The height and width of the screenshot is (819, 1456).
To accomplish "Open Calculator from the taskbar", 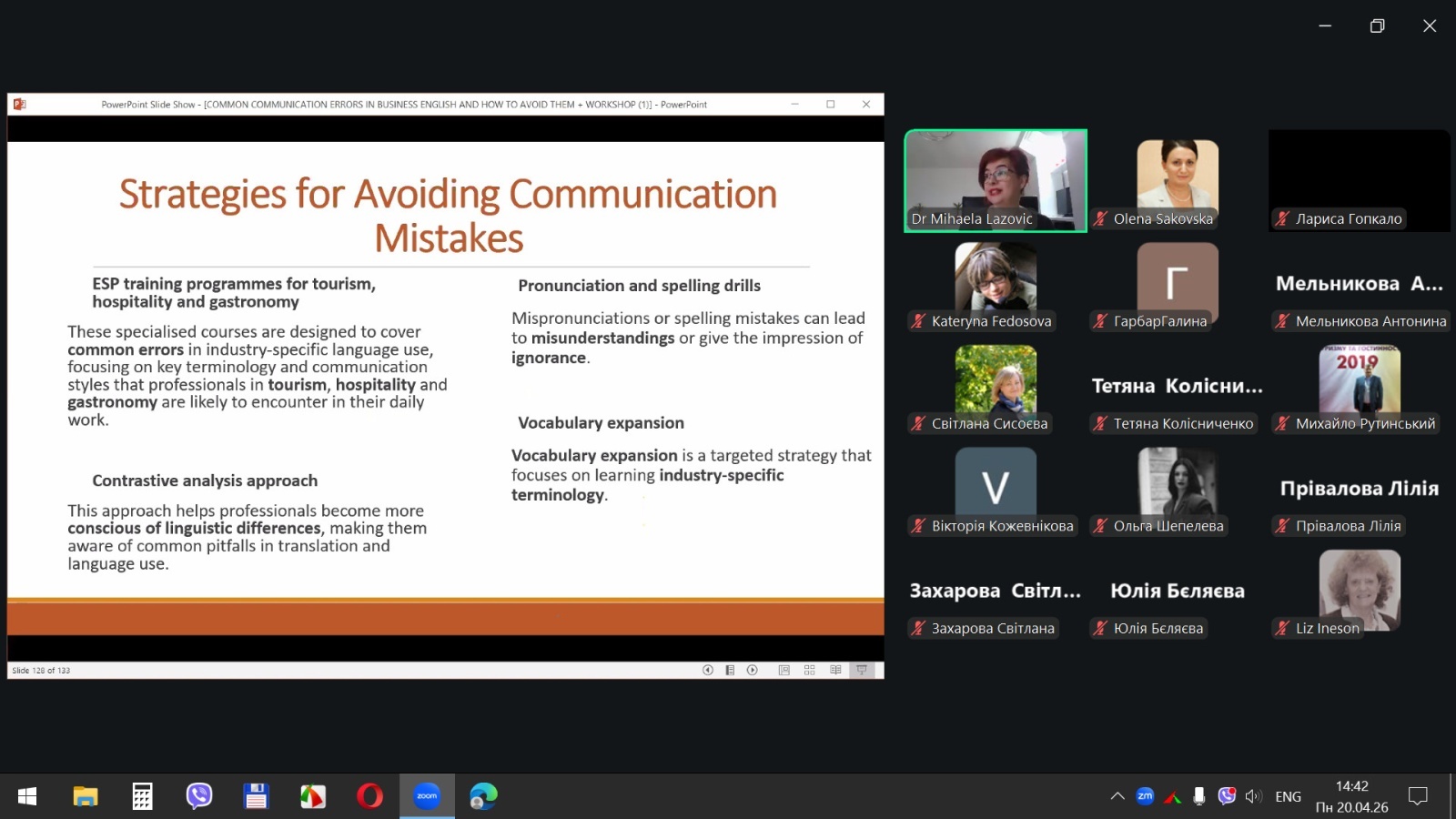I will click(x=142, y=796).
